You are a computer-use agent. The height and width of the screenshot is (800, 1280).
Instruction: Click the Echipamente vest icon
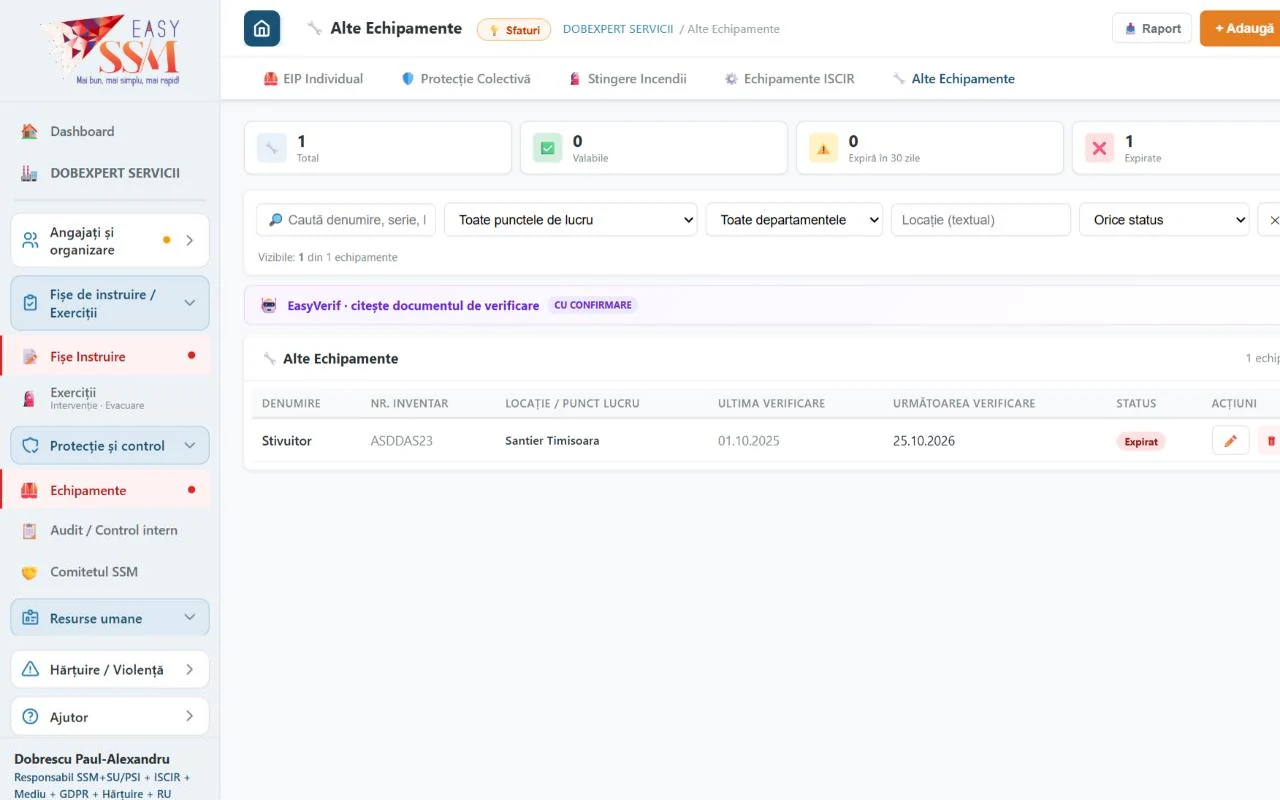[30, 490]
